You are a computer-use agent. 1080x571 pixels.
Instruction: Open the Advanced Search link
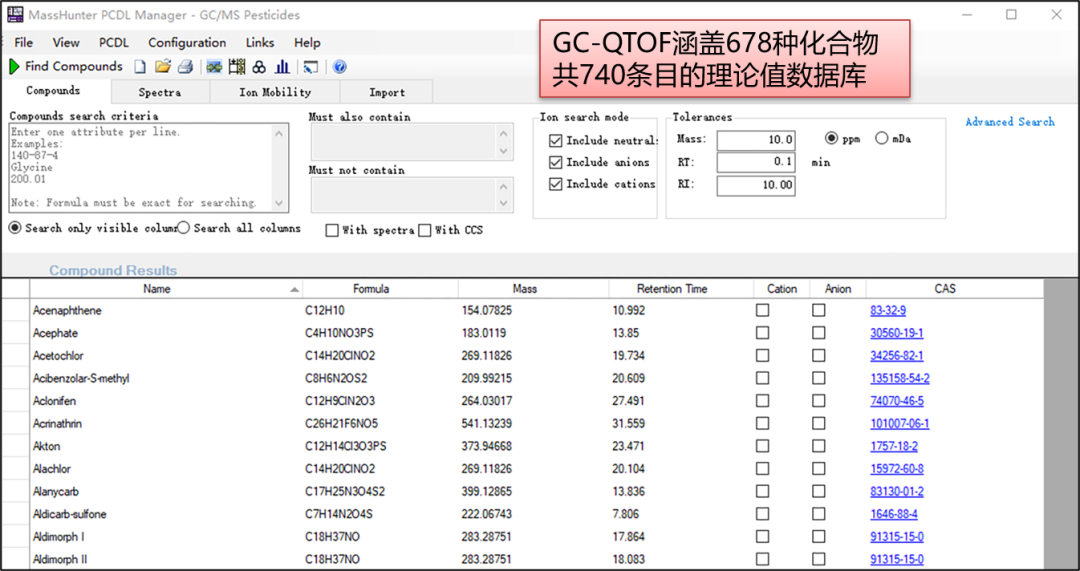1010,122
